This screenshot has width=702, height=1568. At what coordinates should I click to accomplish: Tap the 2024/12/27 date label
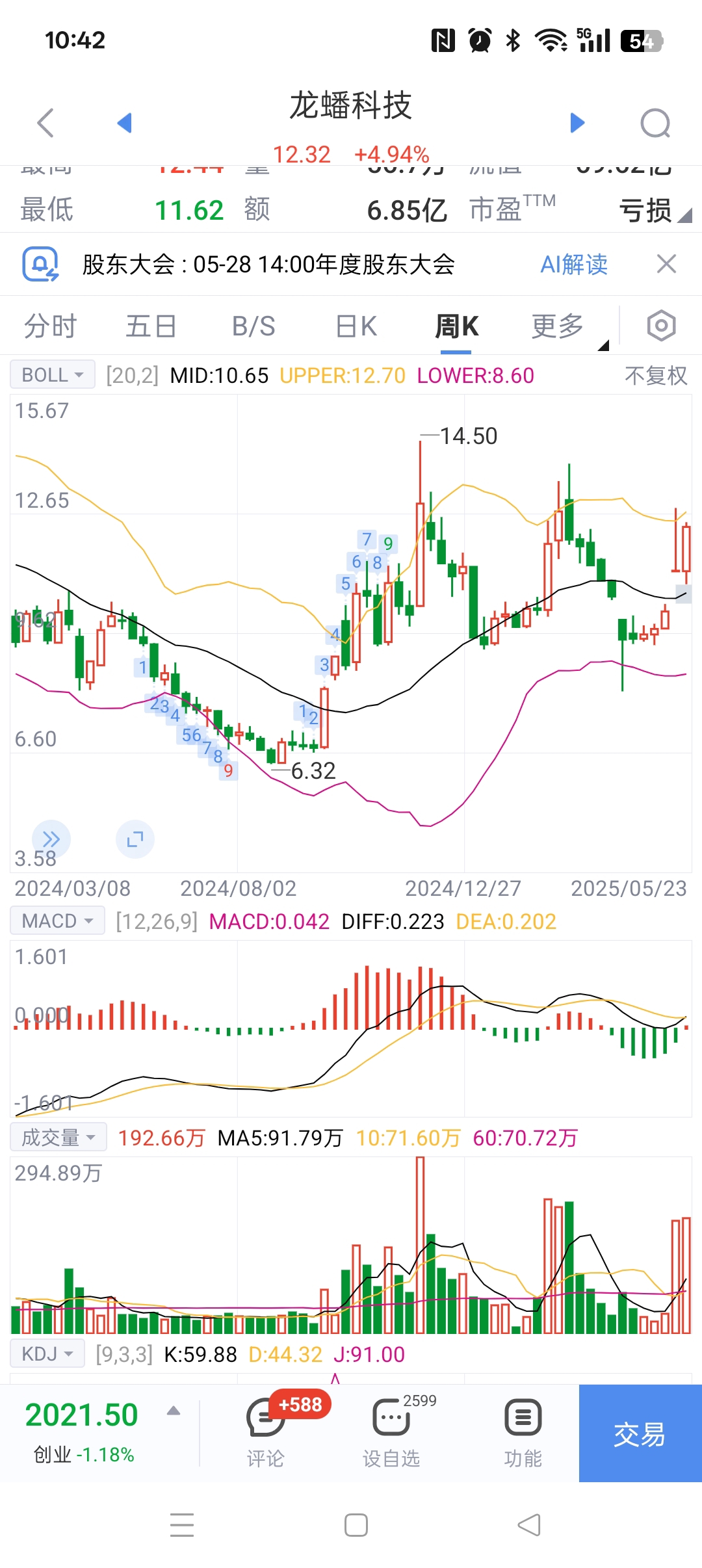pyautogui.click(x=463, y=888)
